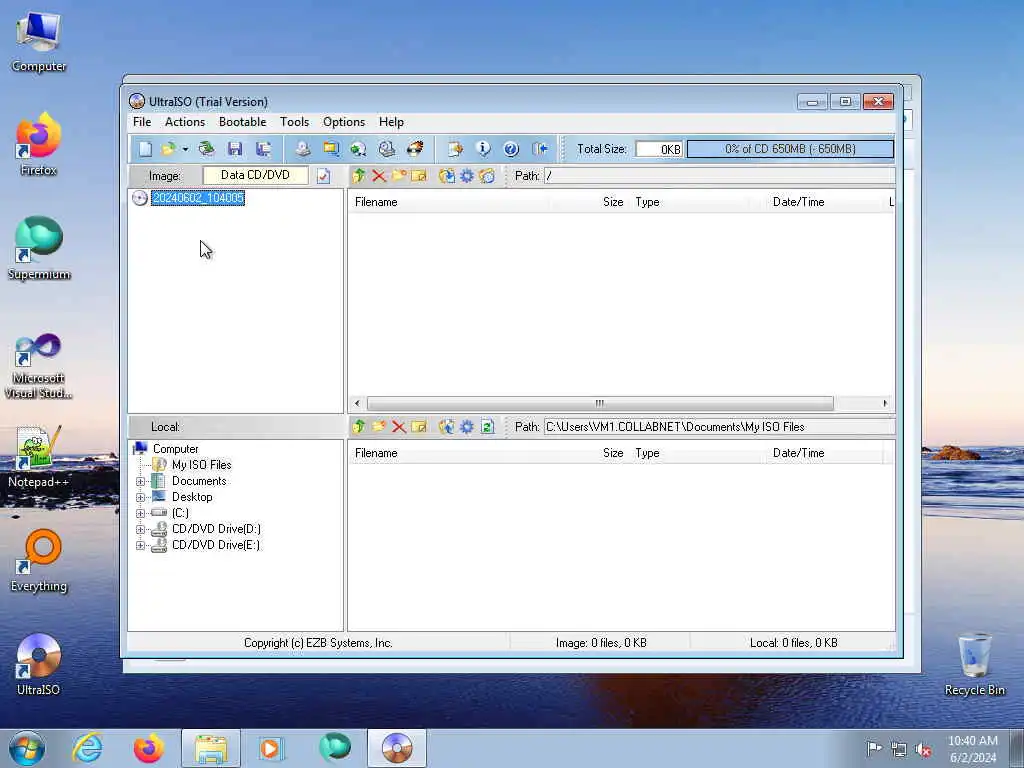Open the File menu
The image size is (1024, 768).
(142, 122)
